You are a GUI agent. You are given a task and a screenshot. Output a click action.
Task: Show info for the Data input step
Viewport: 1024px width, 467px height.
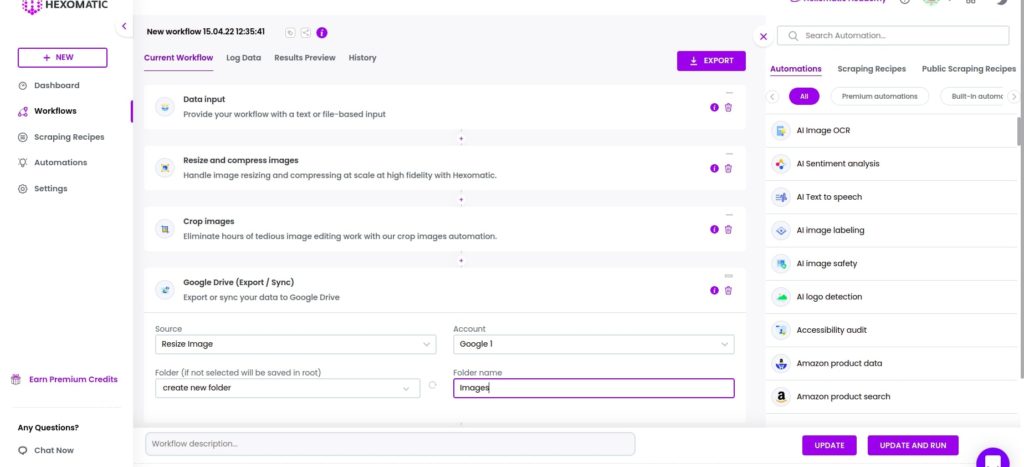[714, 107]
